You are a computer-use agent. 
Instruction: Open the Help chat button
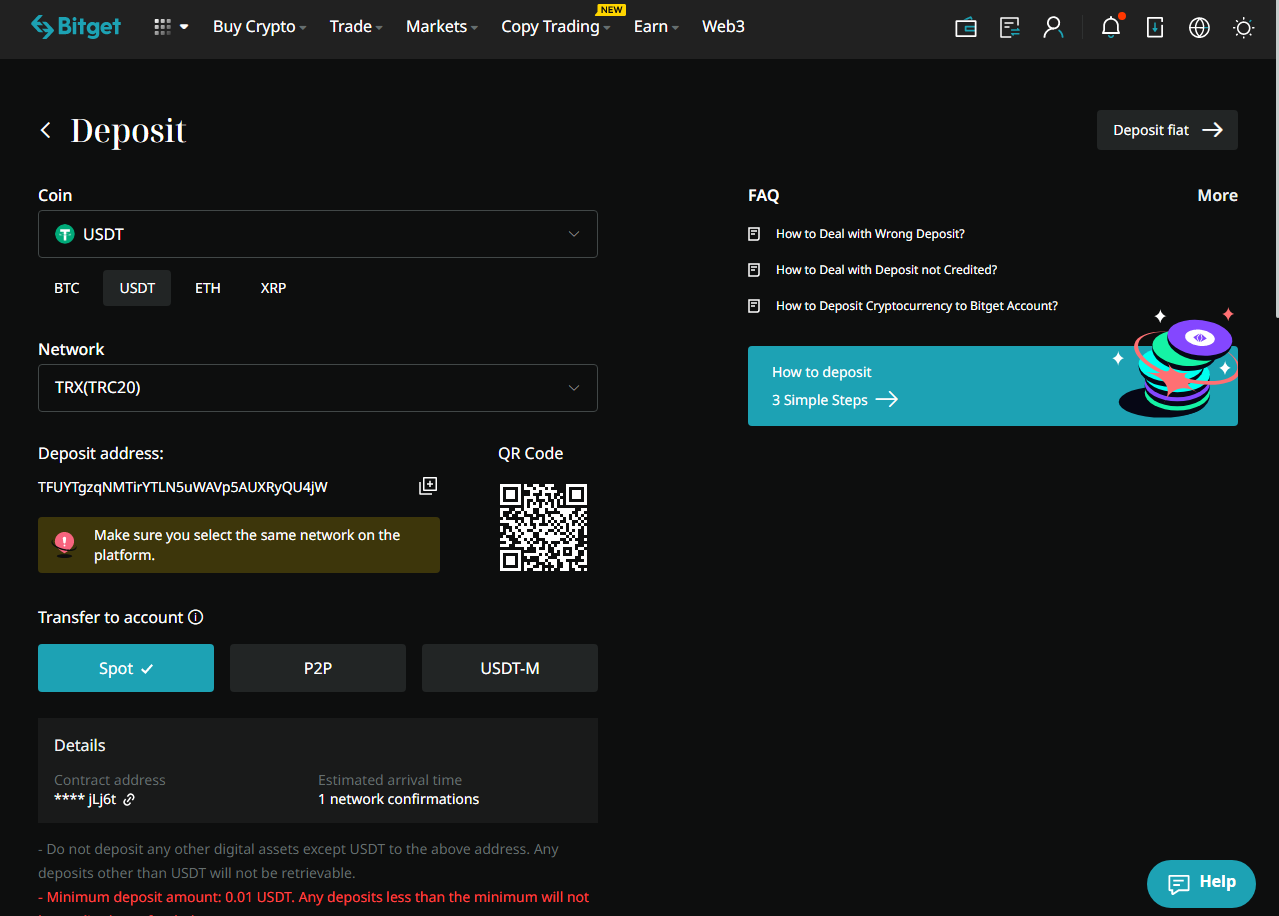(x=1201, y=883)
